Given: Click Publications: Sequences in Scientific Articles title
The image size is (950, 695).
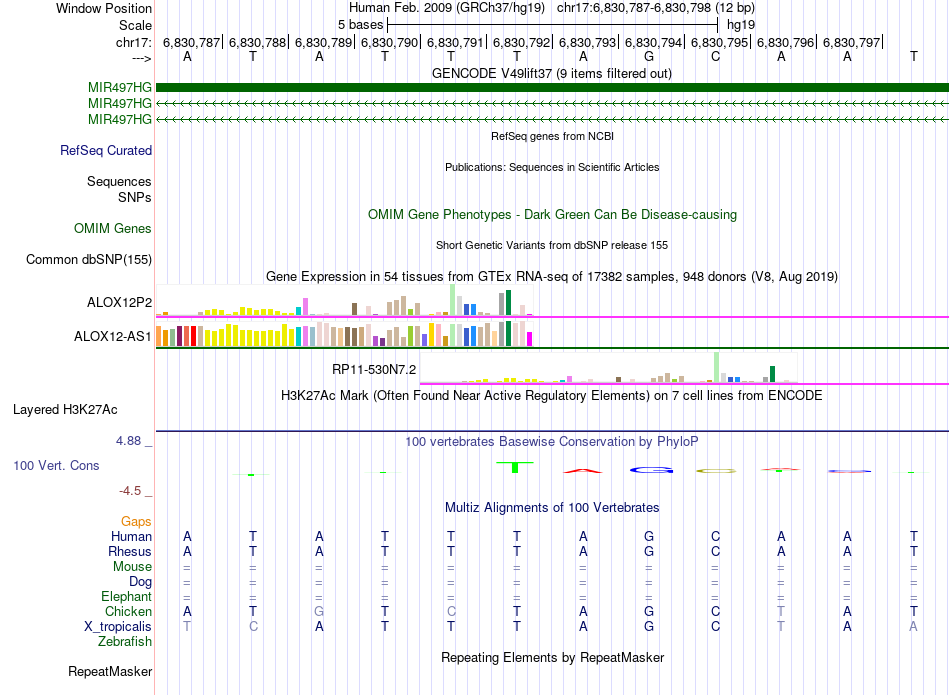Looking at the screenshot, I should 552,167.
